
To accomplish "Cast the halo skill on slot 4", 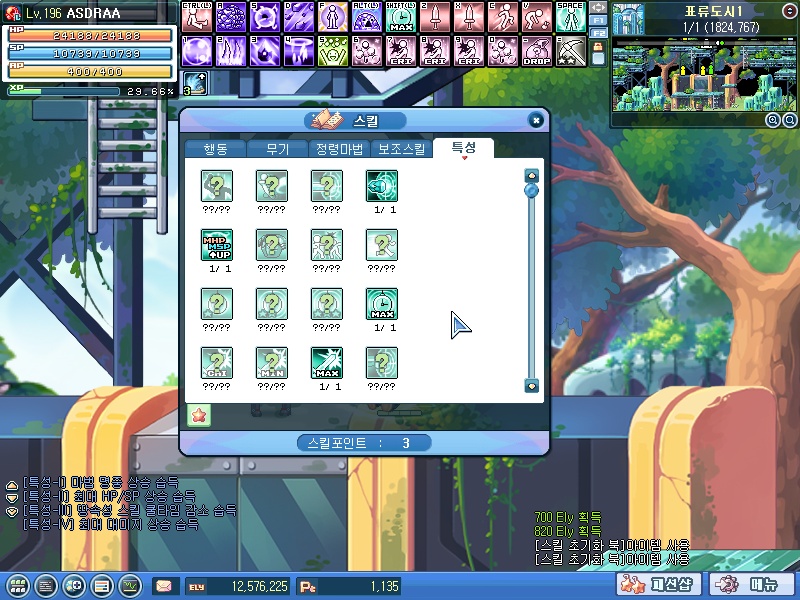I will pos(299,51).
